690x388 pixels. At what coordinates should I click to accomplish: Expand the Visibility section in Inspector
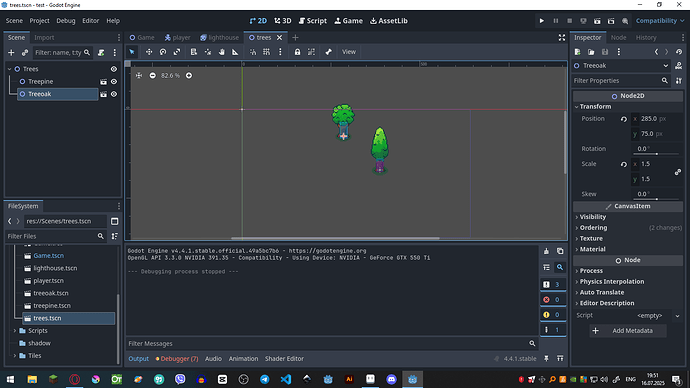593,217
